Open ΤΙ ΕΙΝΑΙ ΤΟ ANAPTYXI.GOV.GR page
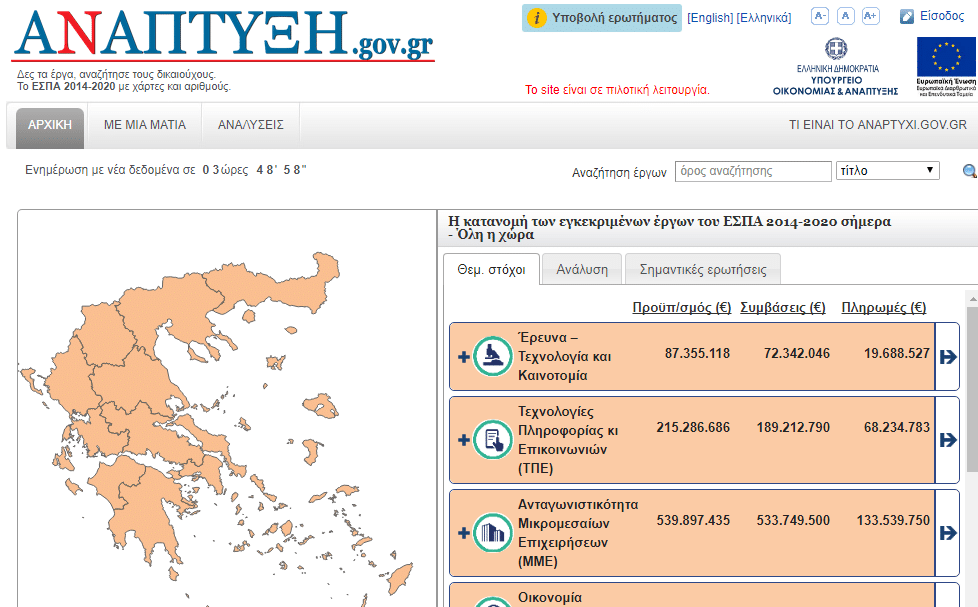The width and height of the screenshot is (978, 607). tap(878, 125)
